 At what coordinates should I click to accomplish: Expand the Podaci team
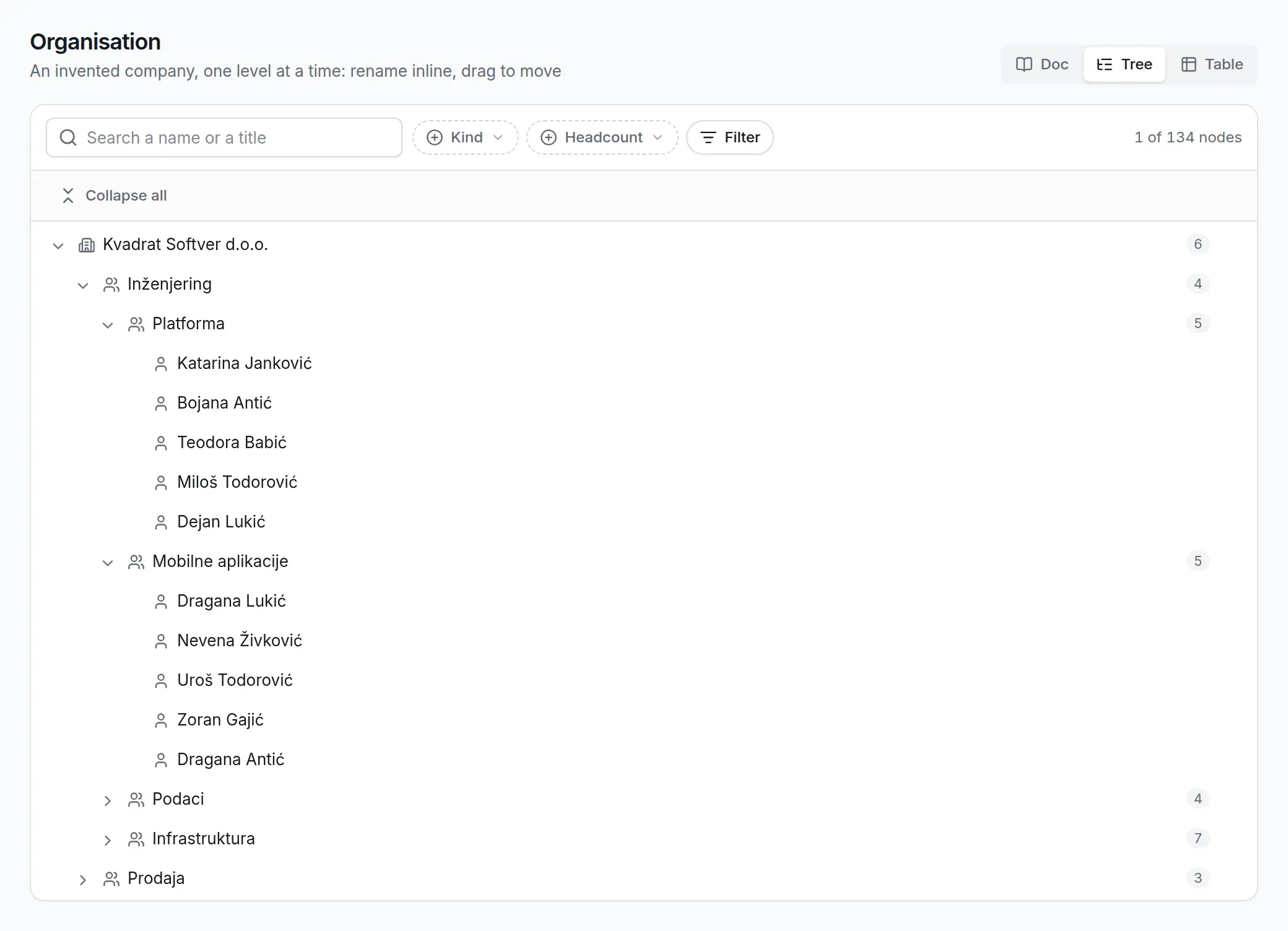click(x=108, y=800)
